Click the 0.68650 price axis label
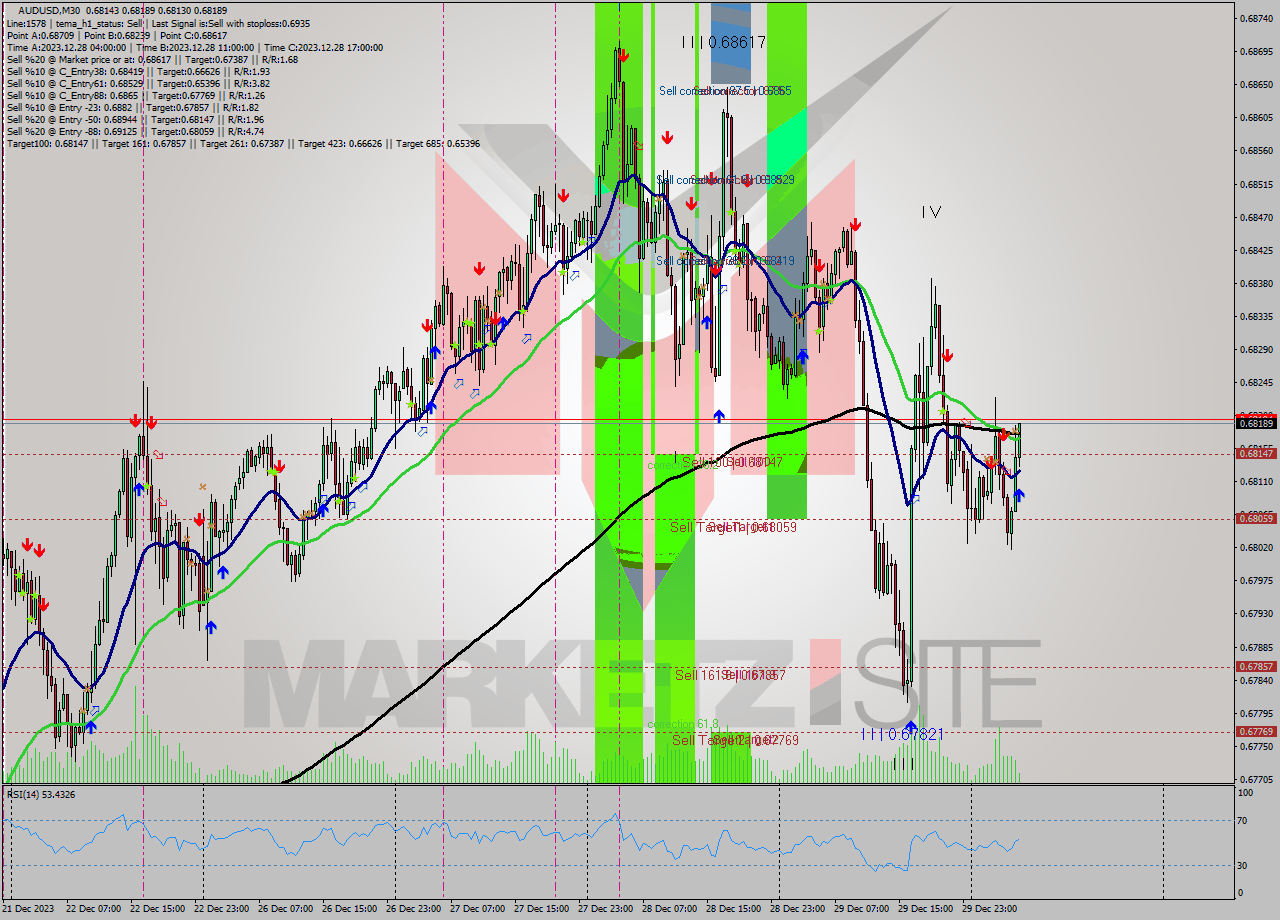 pyautogui.click(x=1256, y=85)
